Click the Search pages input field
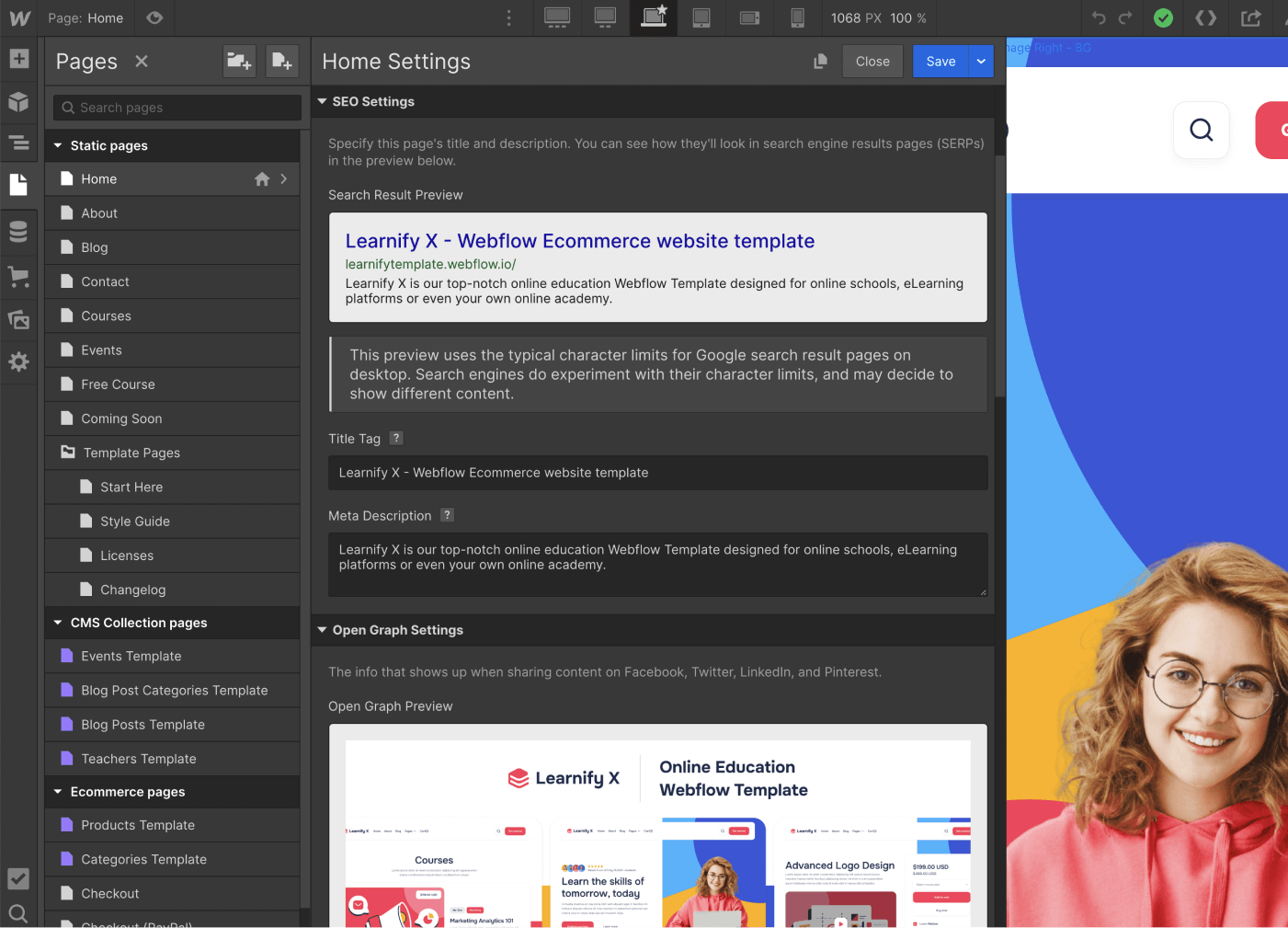Image resolution: width=1288 pixels, height=928 pixels. pos(177,108)
